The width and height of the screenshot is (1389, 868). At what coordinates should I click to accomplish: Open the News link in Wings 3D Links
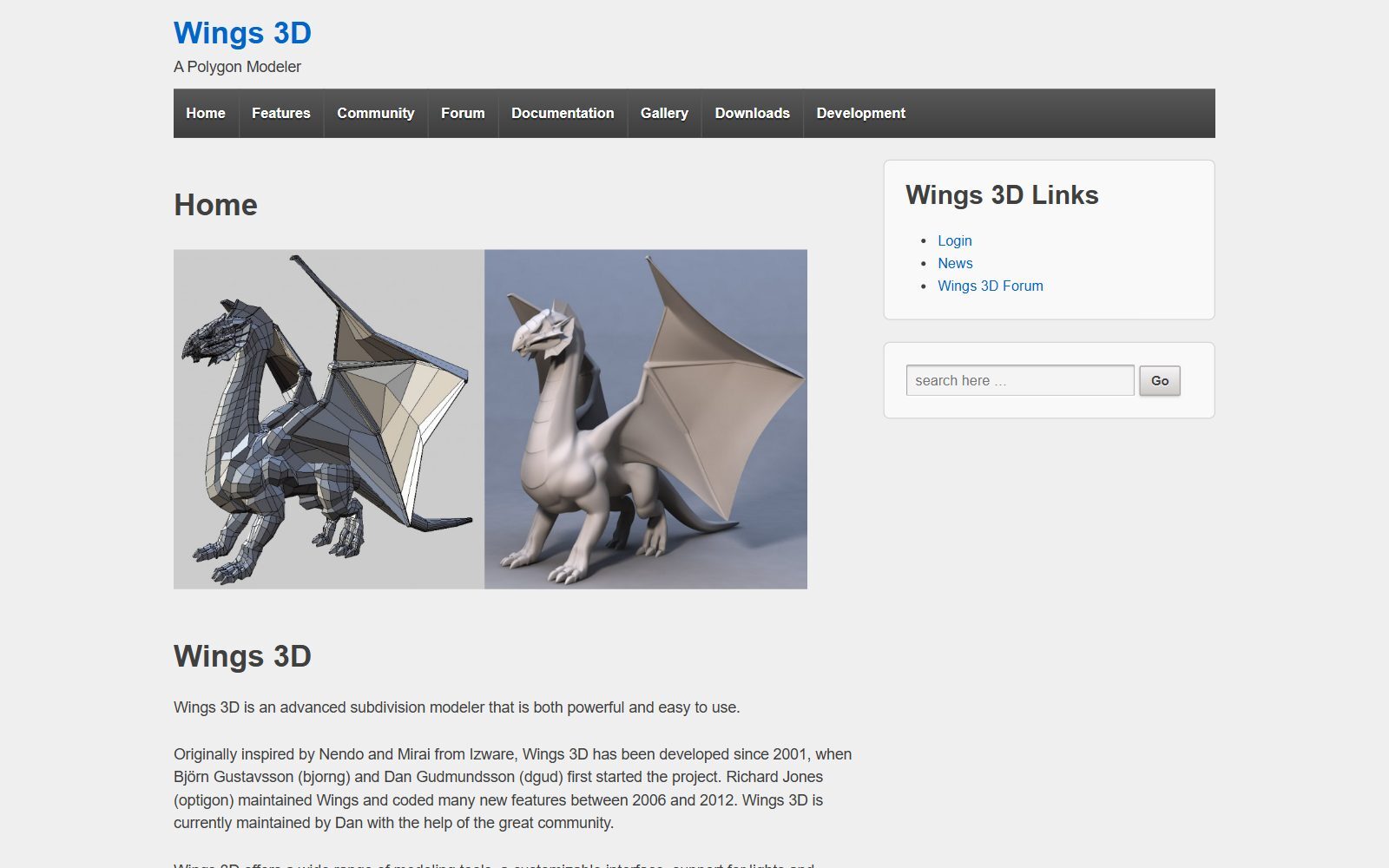[955, 263]
